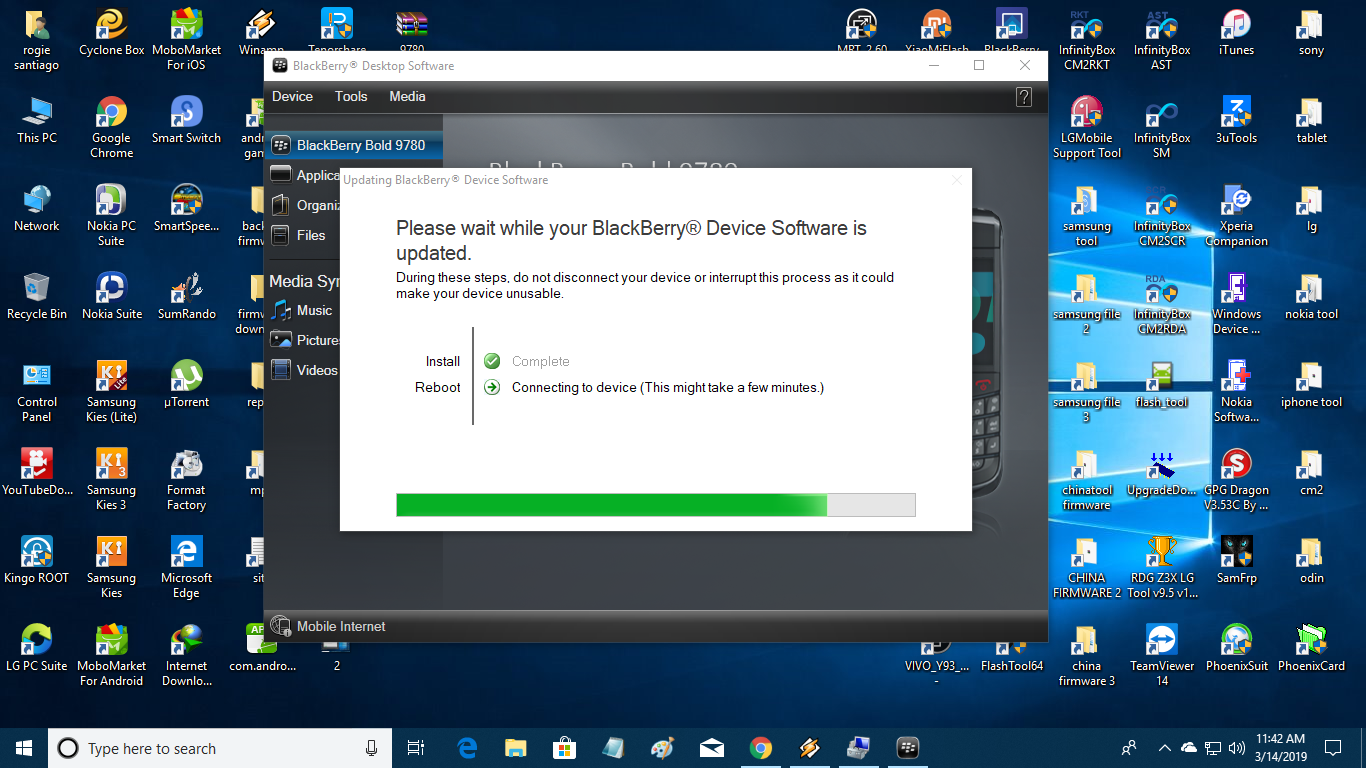Select InfinityBox CM2RKT desktop icon
The image size is (1366, 768).
point(1087,40)
